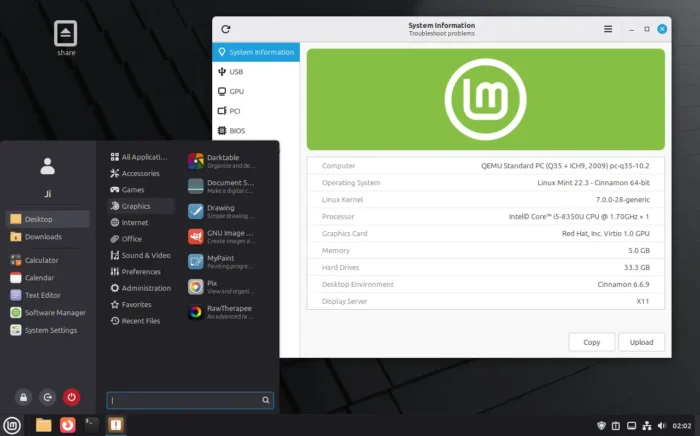Screen dimensions: 700x436
Task: Open Calendar from menu sidebar
Action: click(x=47, y=278)
